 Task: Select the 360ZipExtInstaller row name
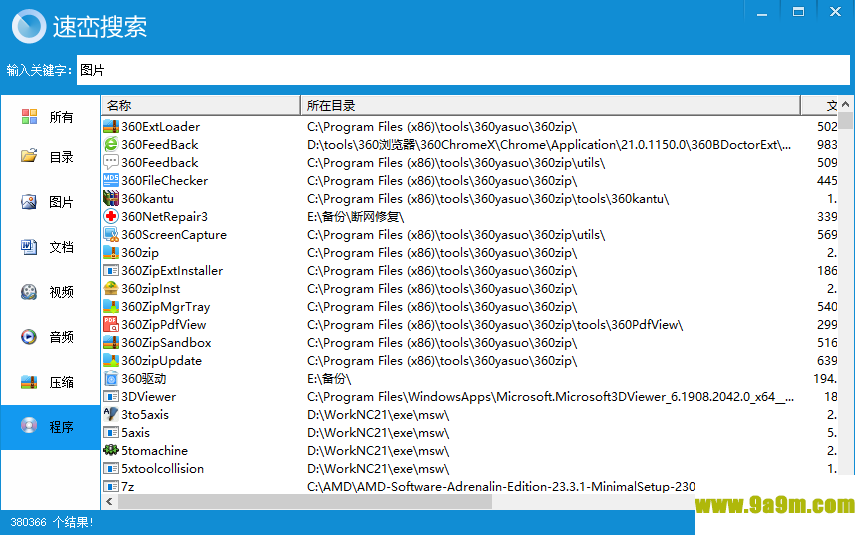point(172,270)
